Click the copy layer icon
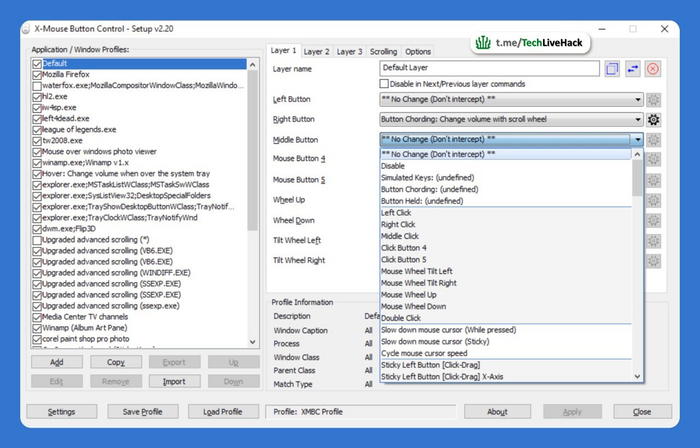This screenshot has height=448, width=700. tap(612, 69)
